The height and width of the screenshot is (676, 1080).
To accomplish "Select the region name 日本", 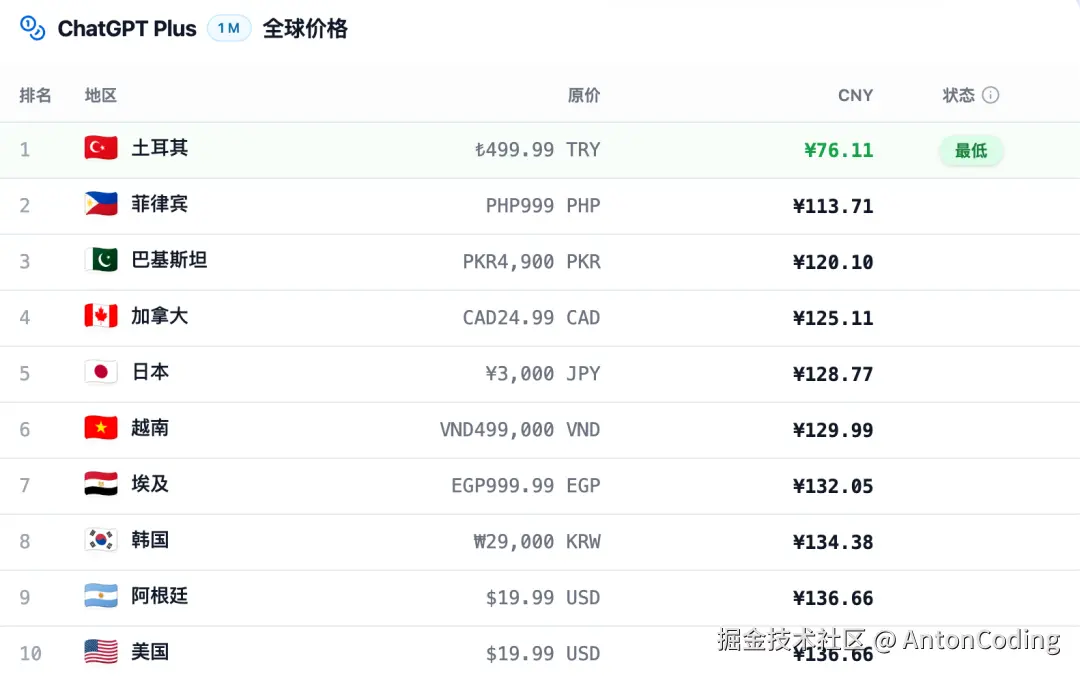I will [x=150, y=371].
